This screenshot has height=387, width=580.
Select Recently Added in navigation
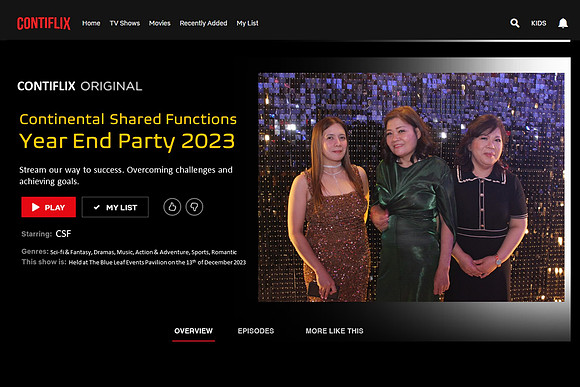pos(203,23)
